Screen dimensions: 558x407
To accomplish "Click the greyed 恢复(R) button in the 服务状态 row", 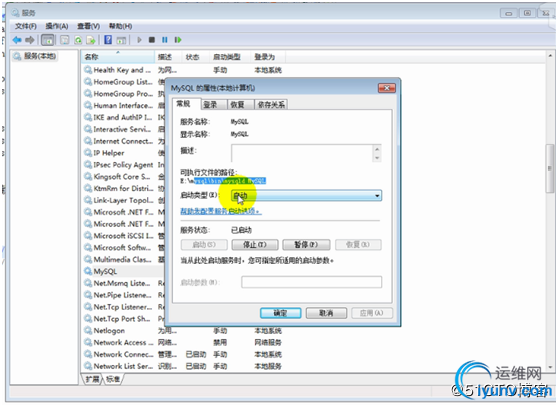I will tap(358, 245).
